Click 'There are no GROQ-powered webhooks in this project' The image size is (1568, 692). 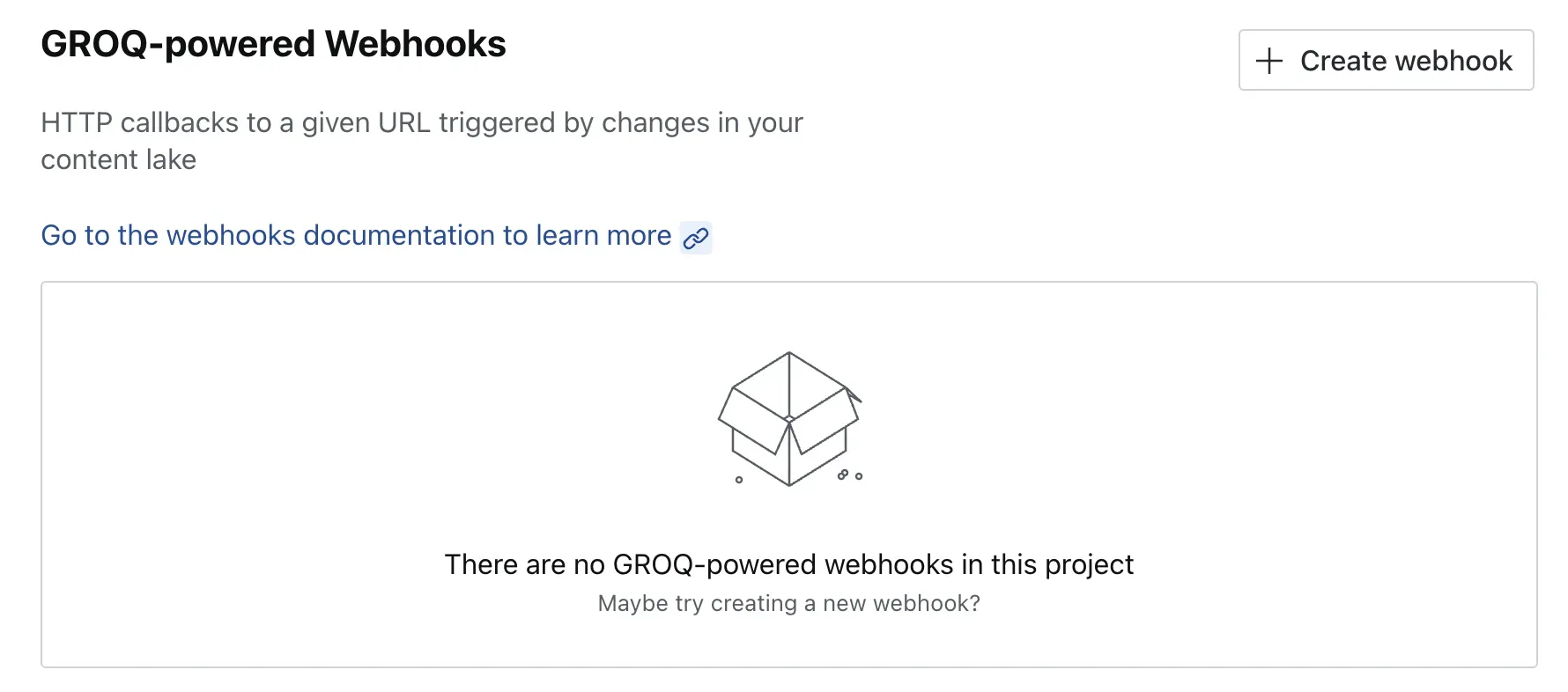[x=789, y=564]
